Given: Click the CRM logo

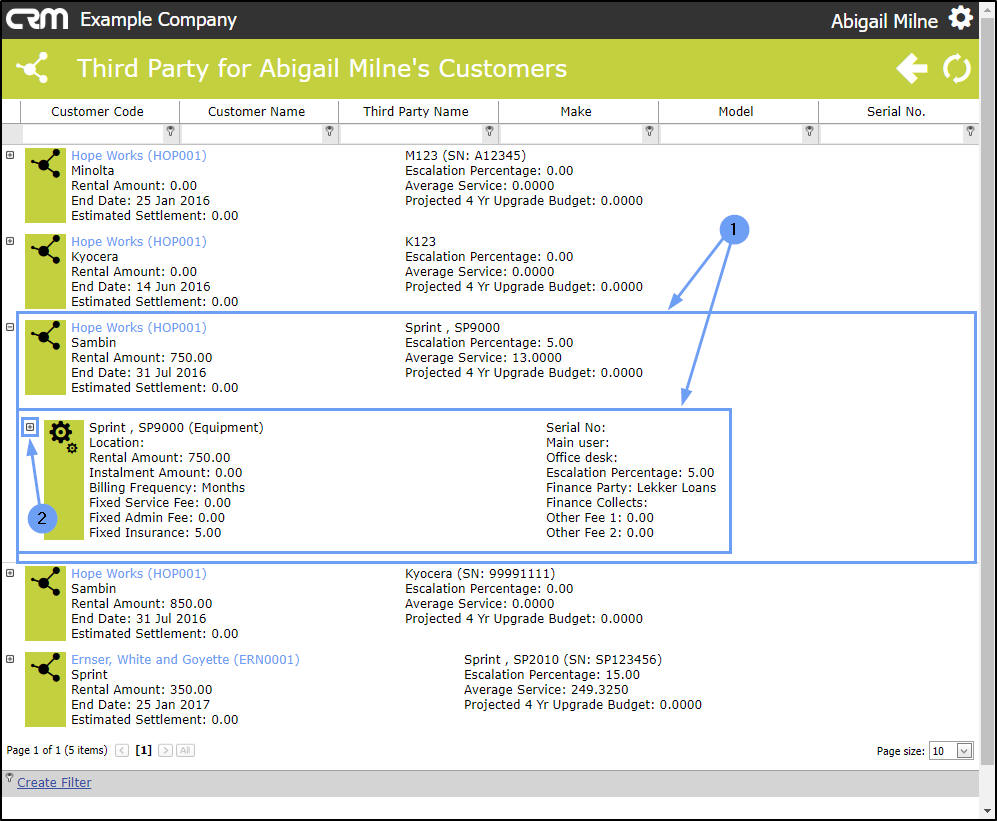Looking at the screenshot, I should pyautogui.click(x=37, y=19).
